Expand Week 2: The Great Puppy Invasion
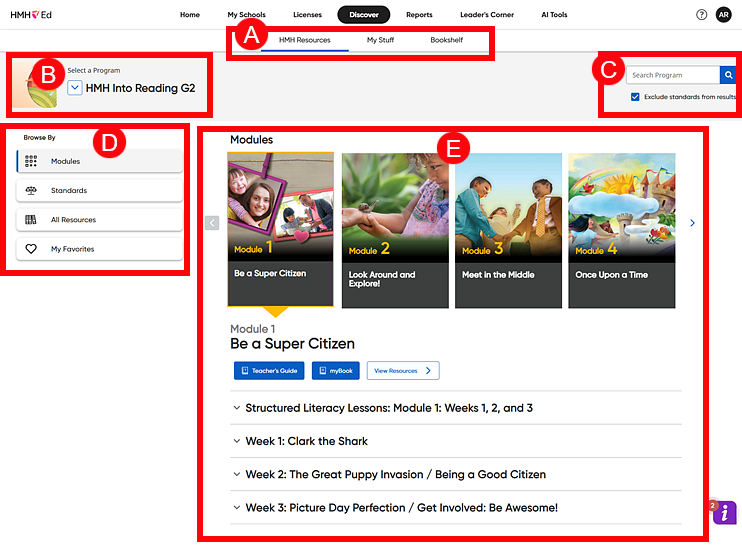The image size is (742, 553). tap(456, 474)
